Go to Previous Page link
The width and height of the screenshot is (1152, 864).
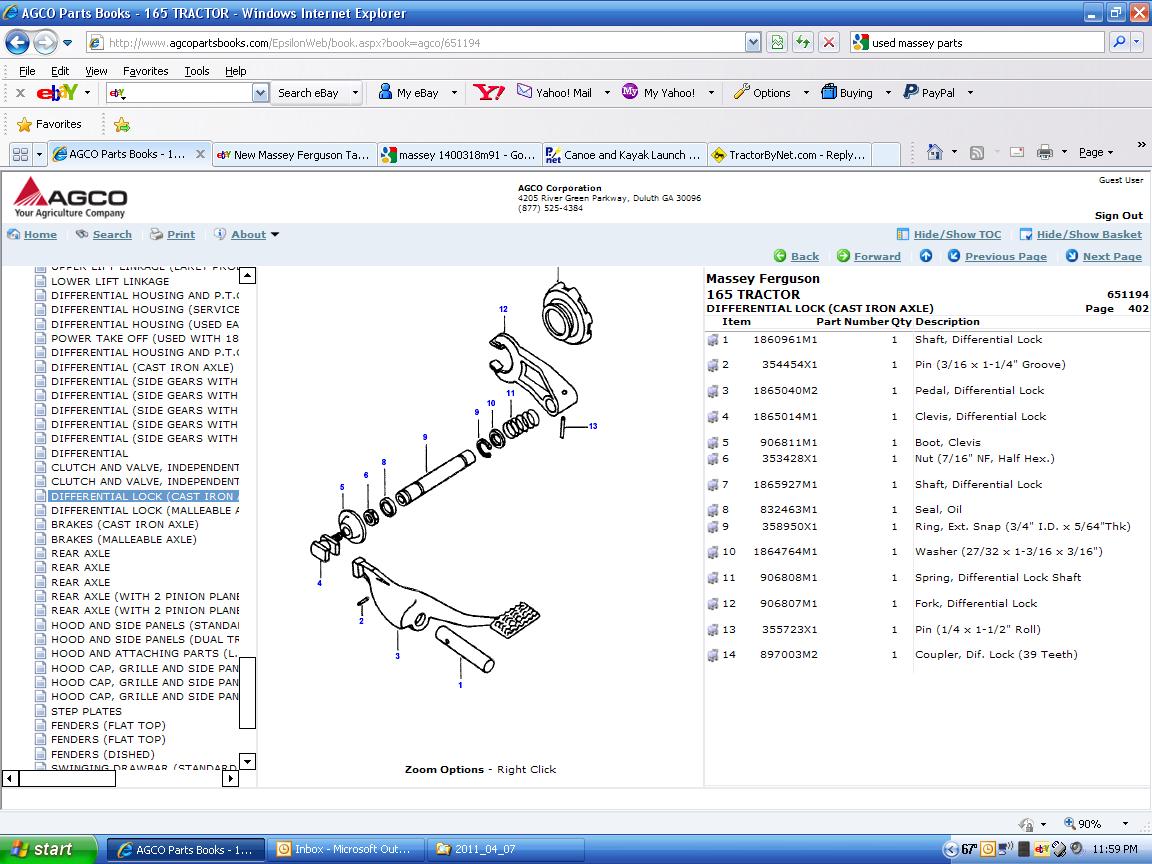1006,256
